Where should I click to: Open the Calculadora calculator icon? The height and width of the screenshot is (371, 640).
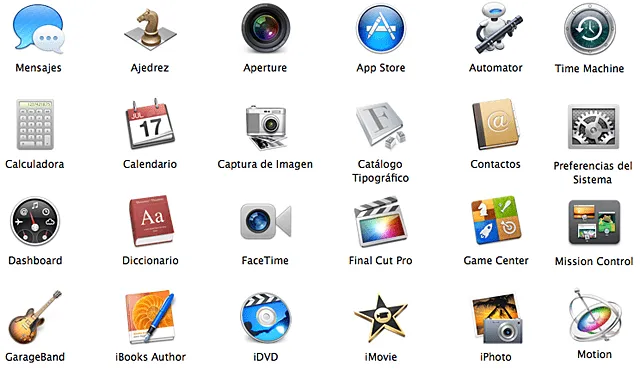point(35,124)
